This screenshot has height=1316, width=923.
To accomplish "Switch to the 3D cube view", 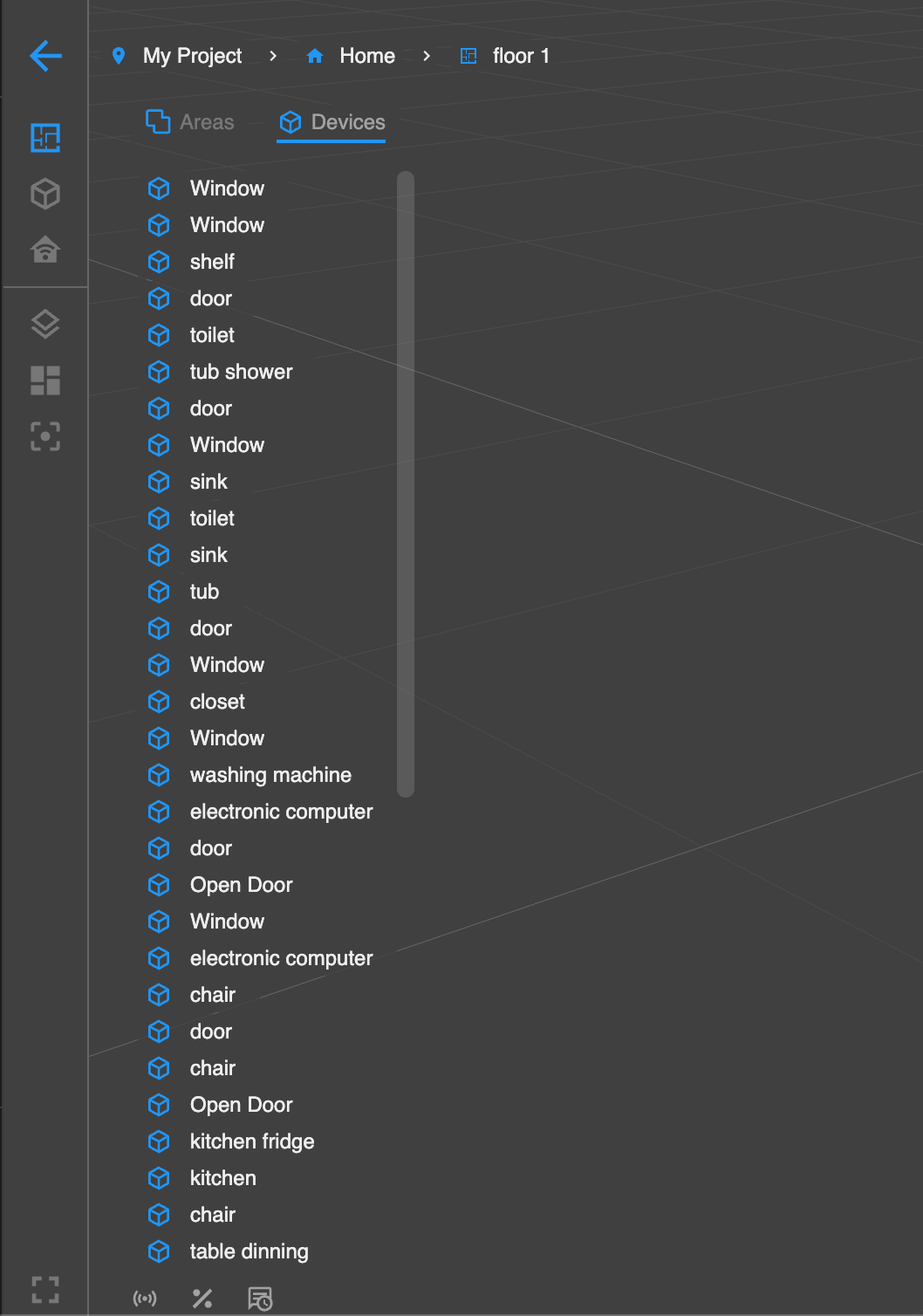I will click(x=44, y=194).
